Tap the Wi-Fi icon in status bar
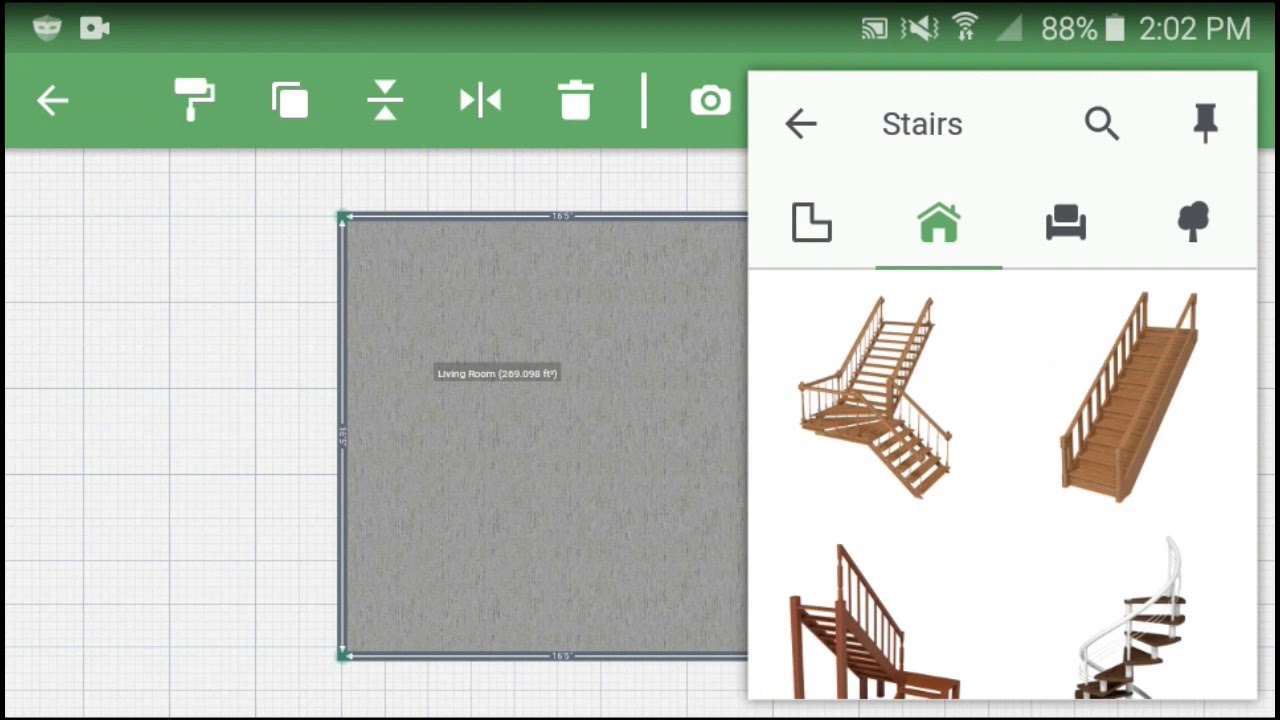The image size is (1280, 720). point(965,28)
